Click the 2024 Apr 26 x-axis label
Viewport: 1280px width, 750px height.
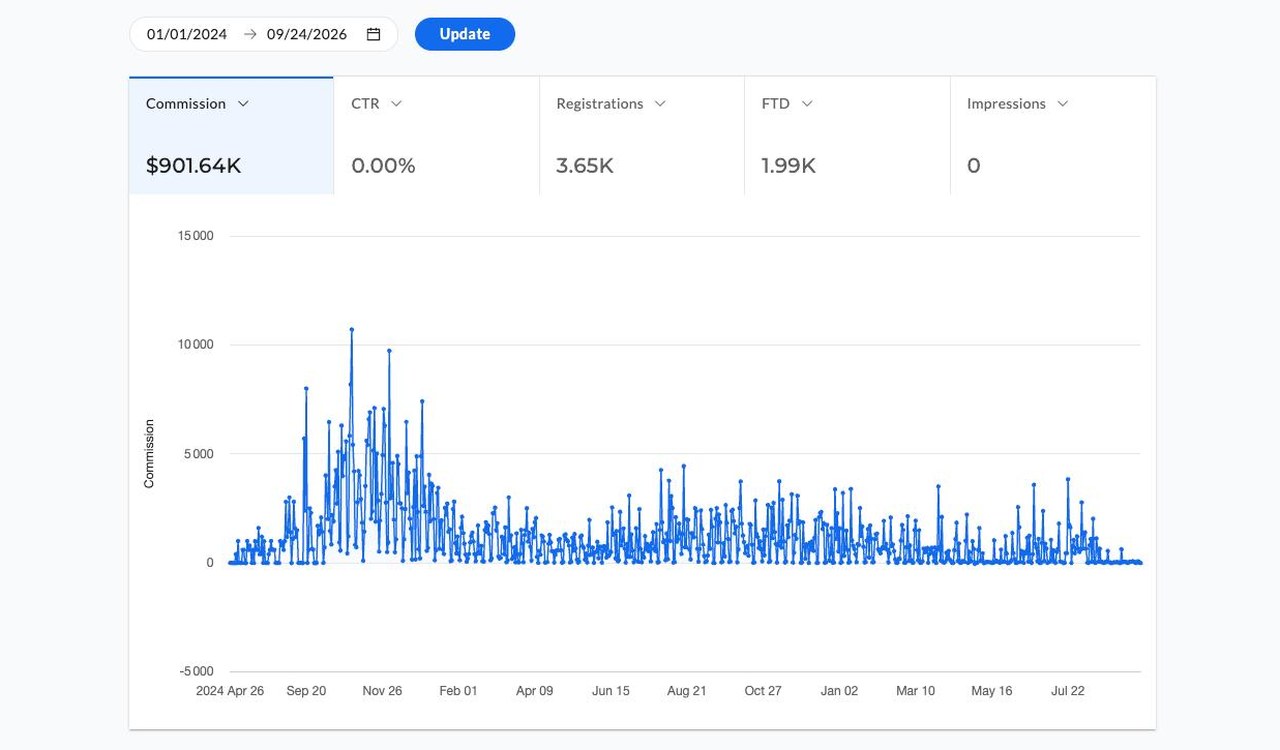pyautogui.click(x=230, y=691)
